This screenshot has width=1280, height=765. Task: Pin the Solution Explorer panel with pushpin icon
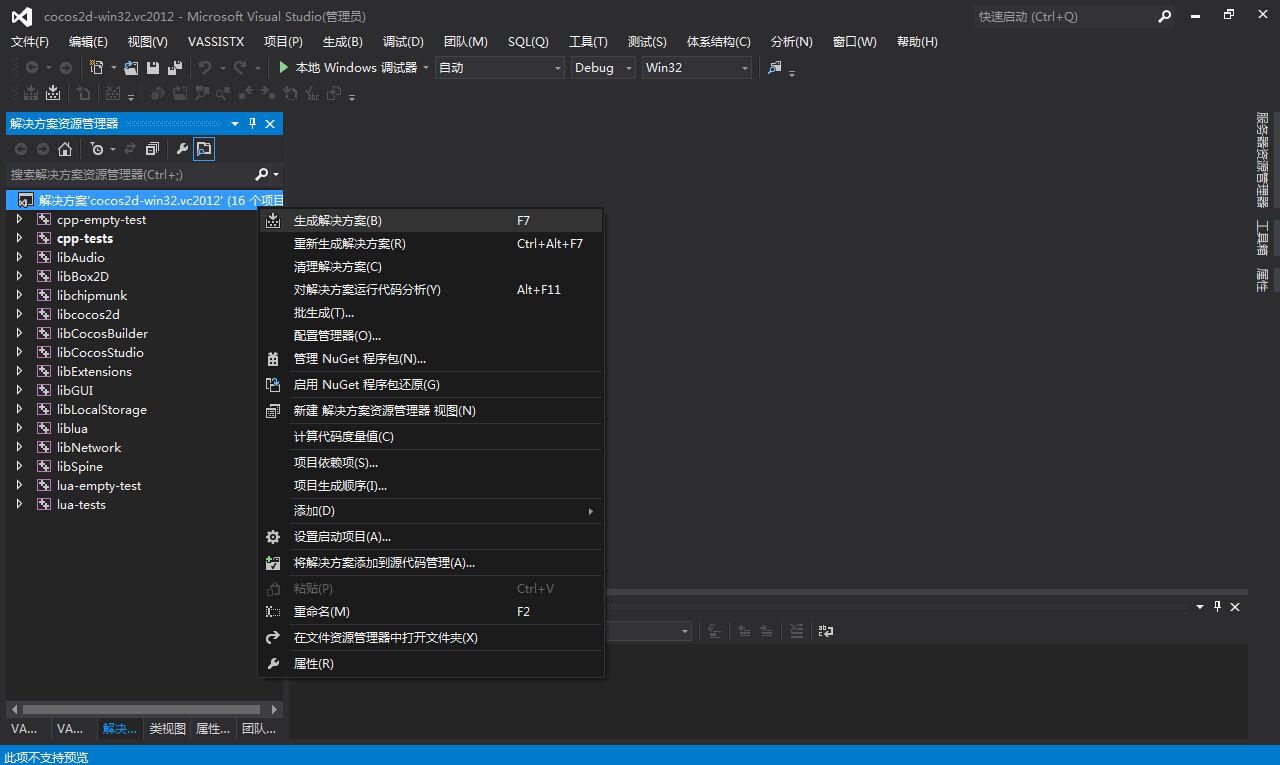coord(253,124)
